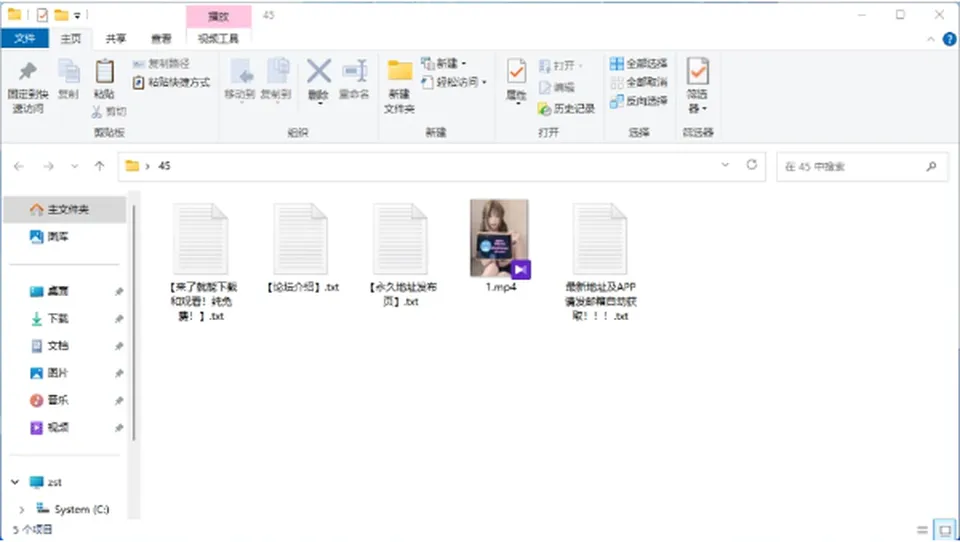Open the Open dropdown in ribbon
This screenshot has width=960, height=542.
(x=560, y=66)
